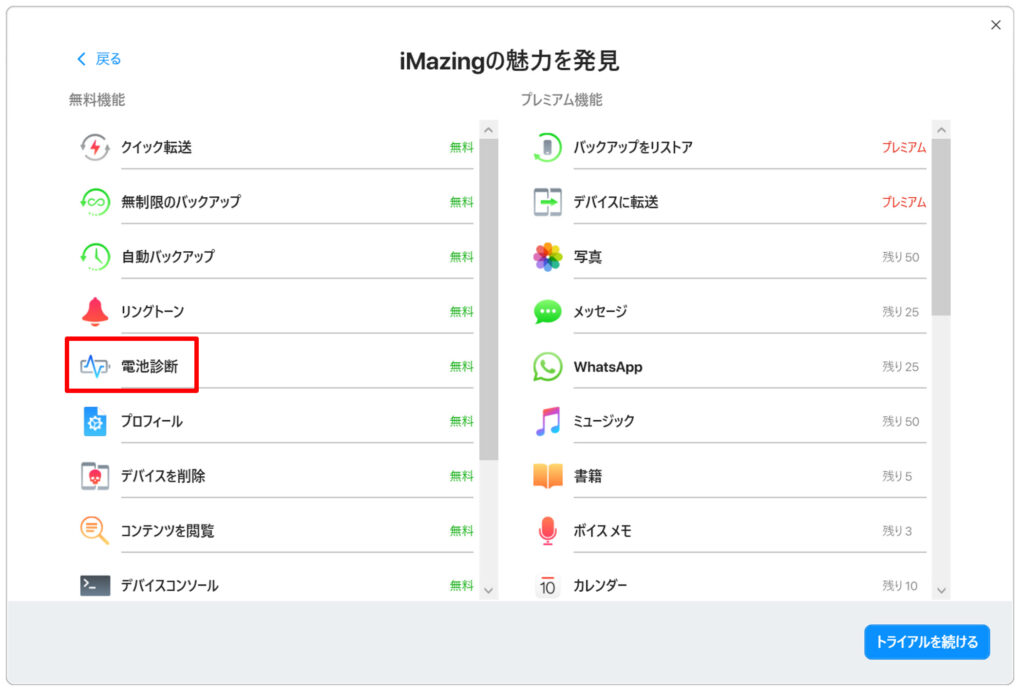Select the ボイスメモ row label
1024x691 pixels.
click(603, 531)
